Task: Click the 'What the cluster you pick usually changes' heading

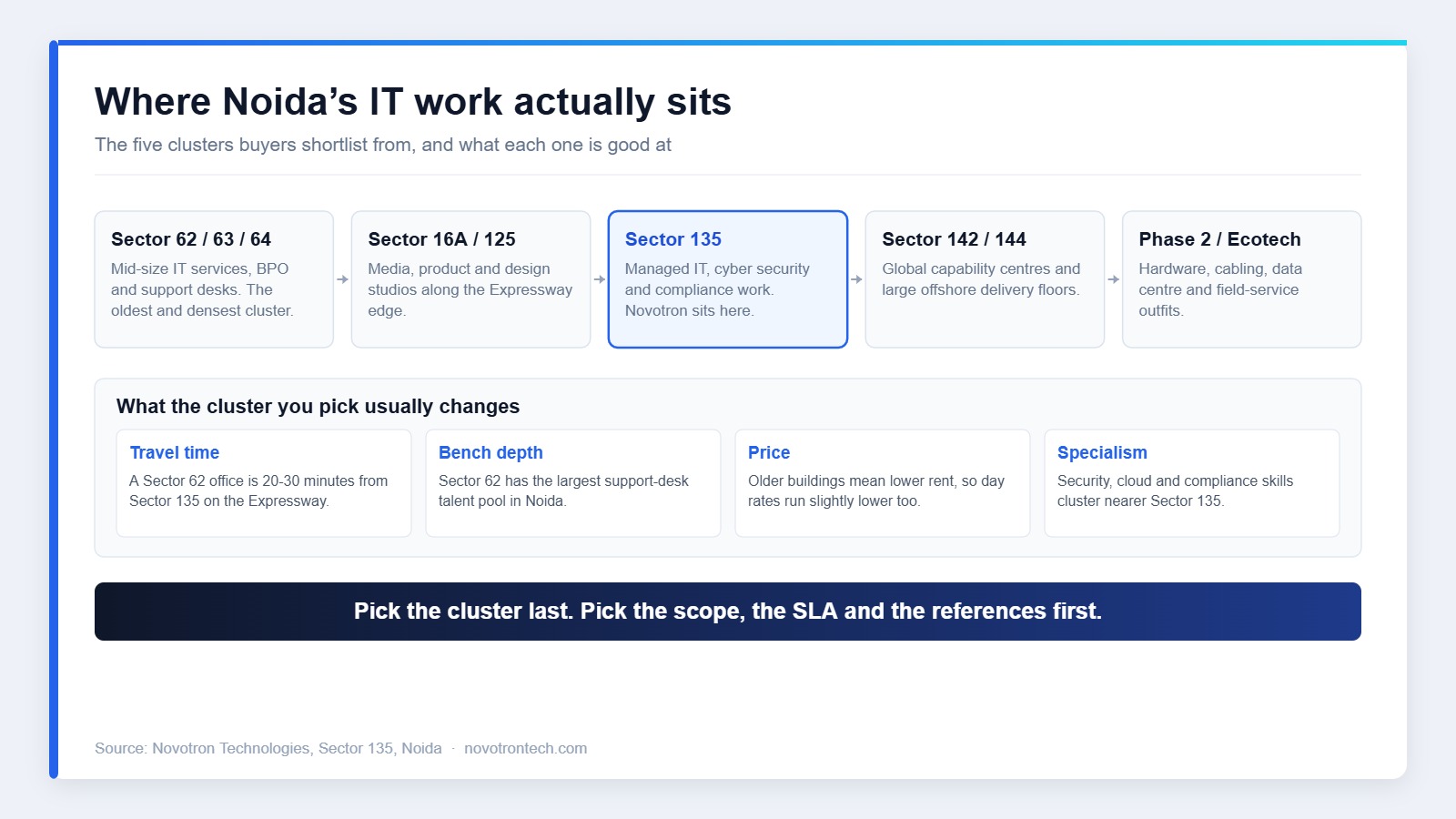Action: 318,407
